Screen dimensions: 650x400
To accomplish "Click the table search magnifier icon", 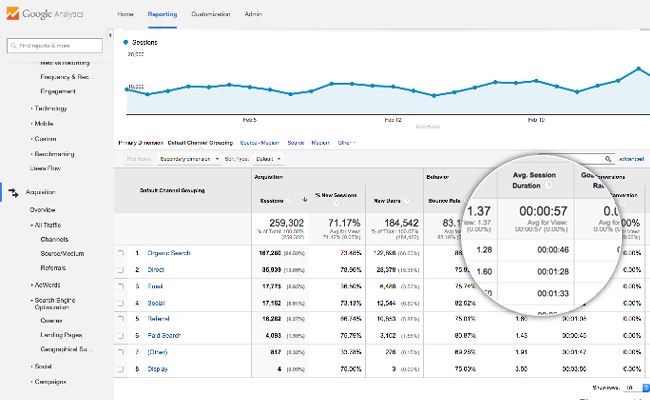I will tap(611, 158).
